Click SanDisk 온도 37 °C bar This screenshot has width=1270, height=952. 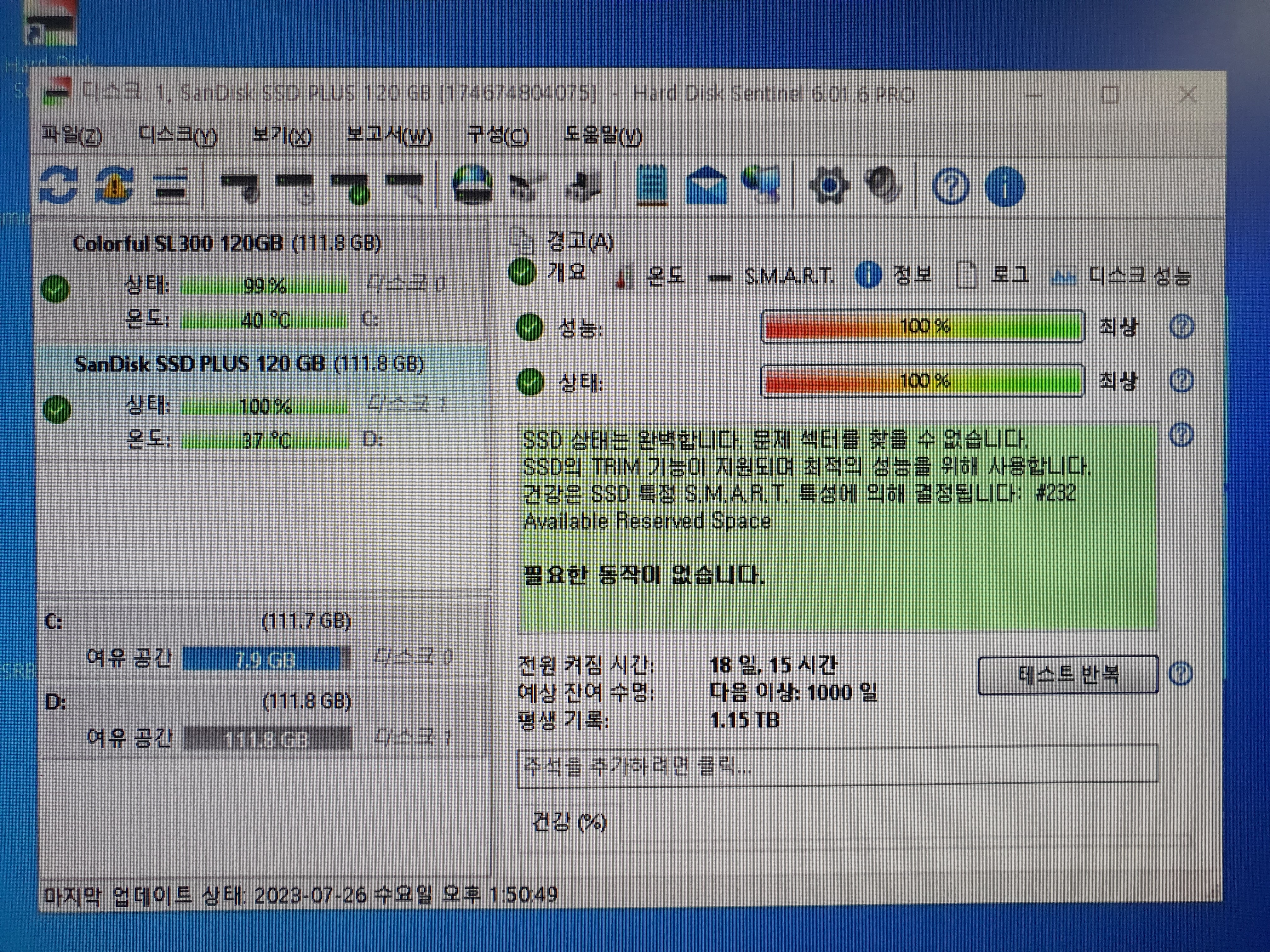point(265,440)
